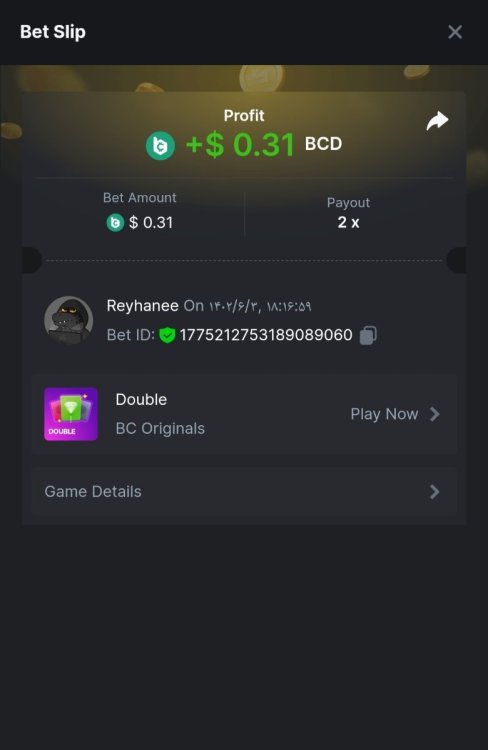Expand the Game Details row

[x=244, y=492]
